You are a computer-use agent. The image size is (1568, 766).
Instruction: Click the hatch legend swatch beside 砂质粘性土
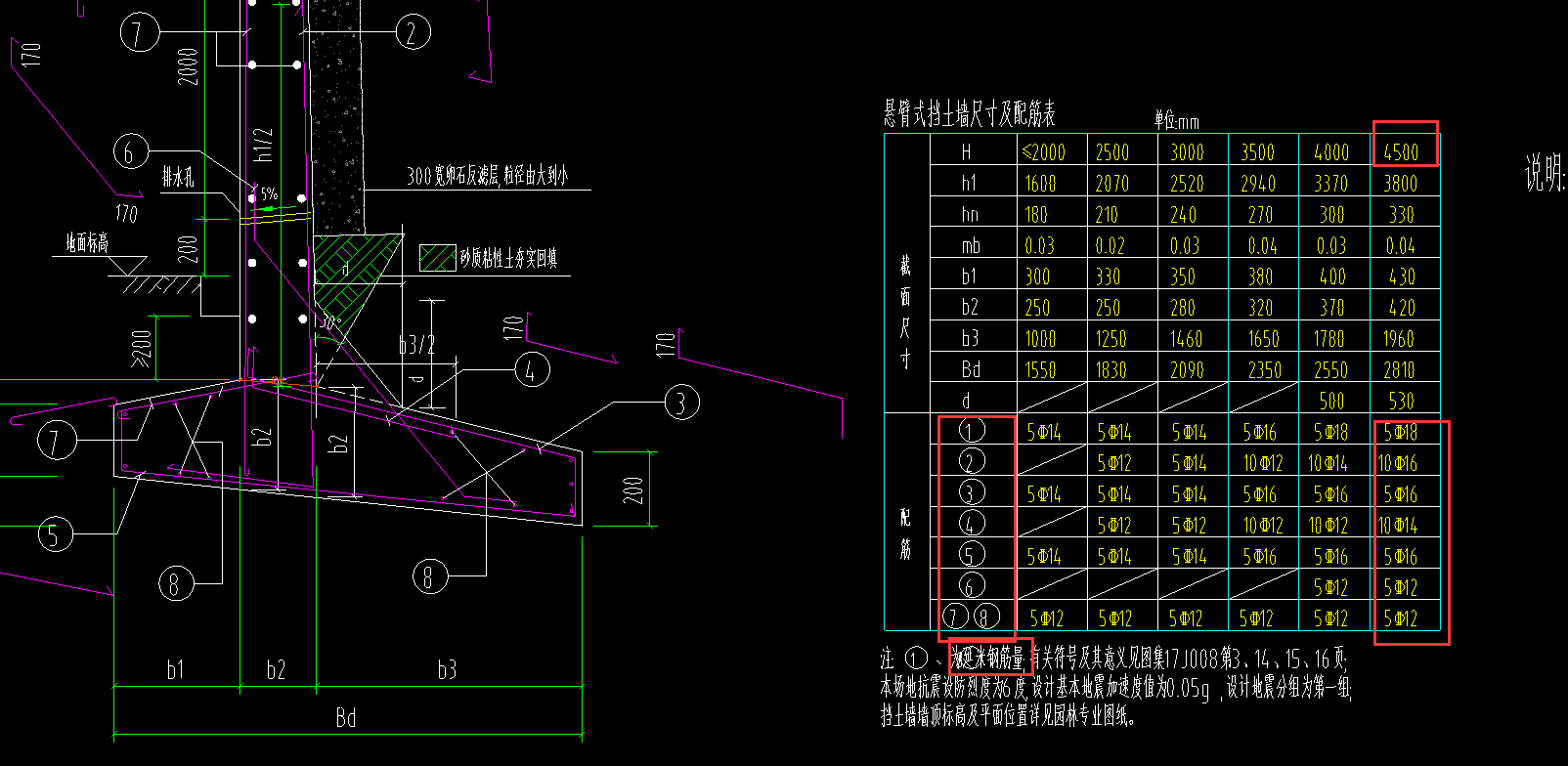tap(438, 258)
